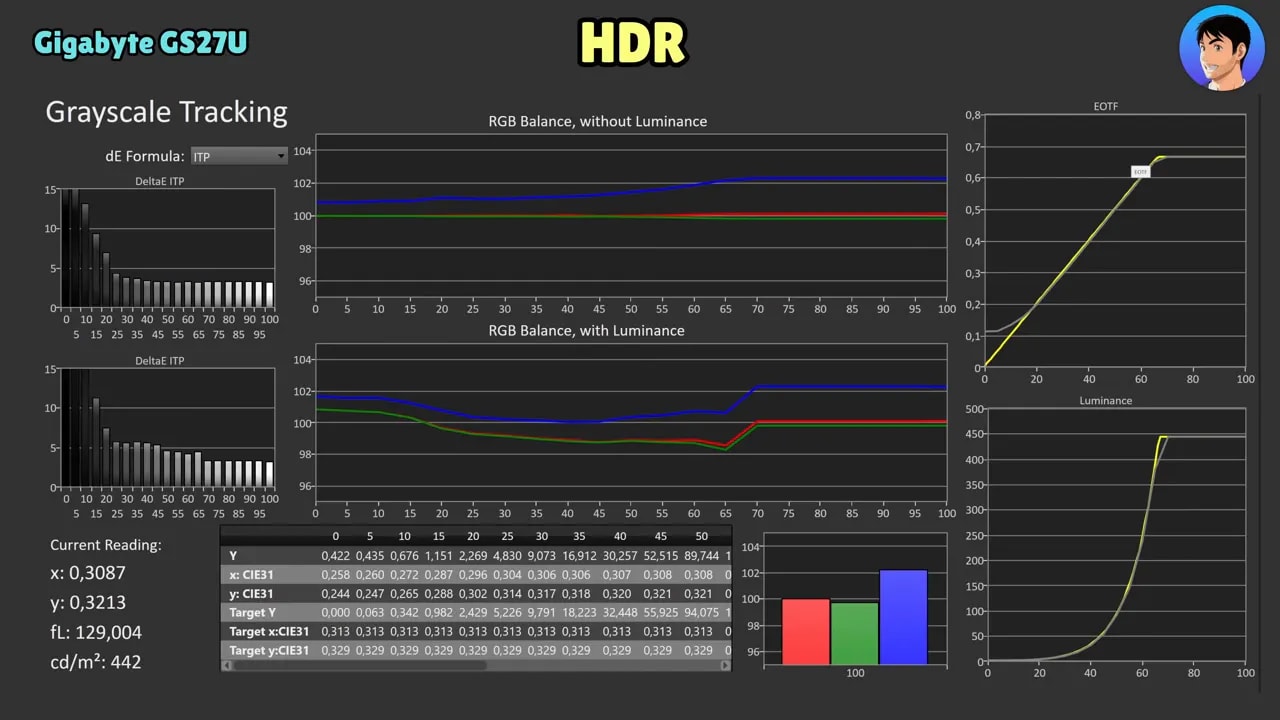Click the 'y: 0,3213' current reading
The width and height of the screenshot is (1280, 720).
click(88, 603)
